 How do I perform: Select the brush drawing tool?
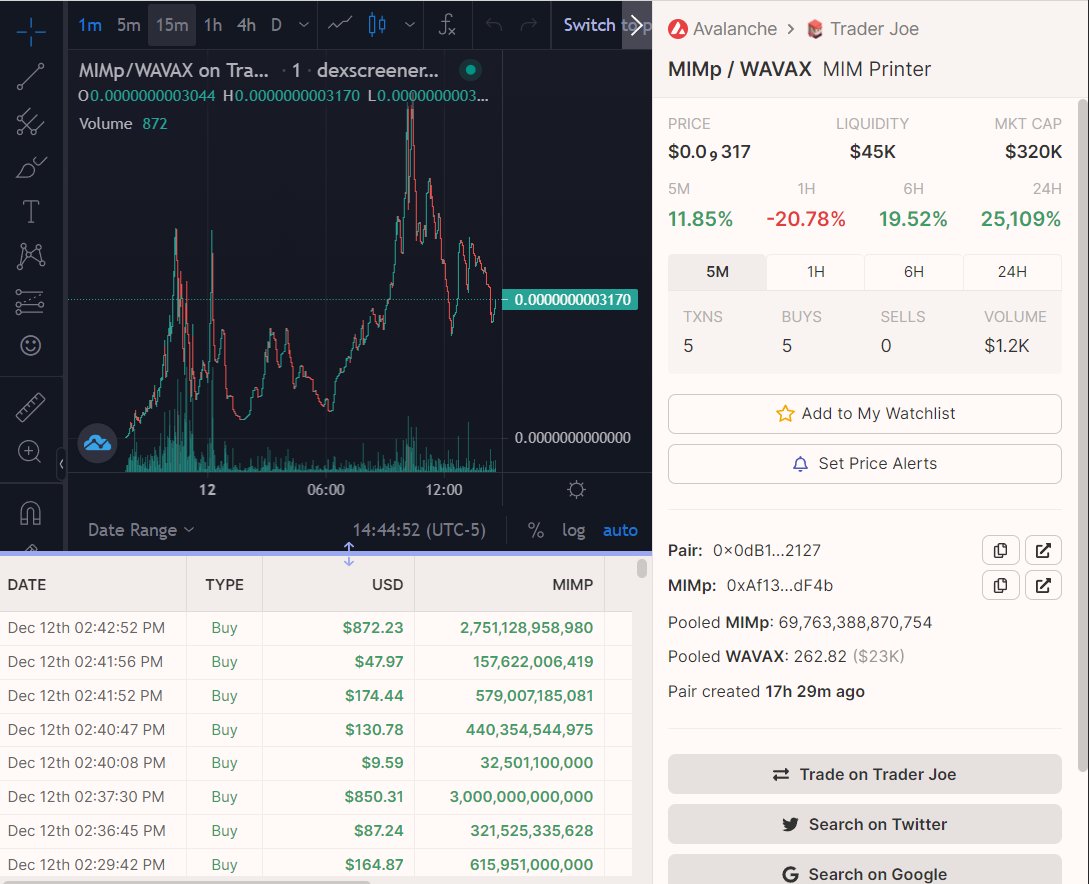(31, 167)
